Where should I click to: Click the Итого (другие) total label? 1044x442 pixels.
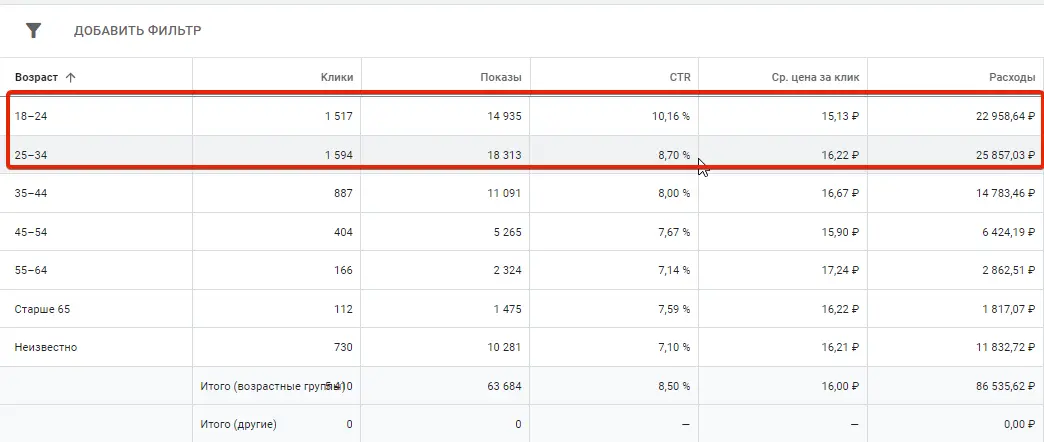242,424
